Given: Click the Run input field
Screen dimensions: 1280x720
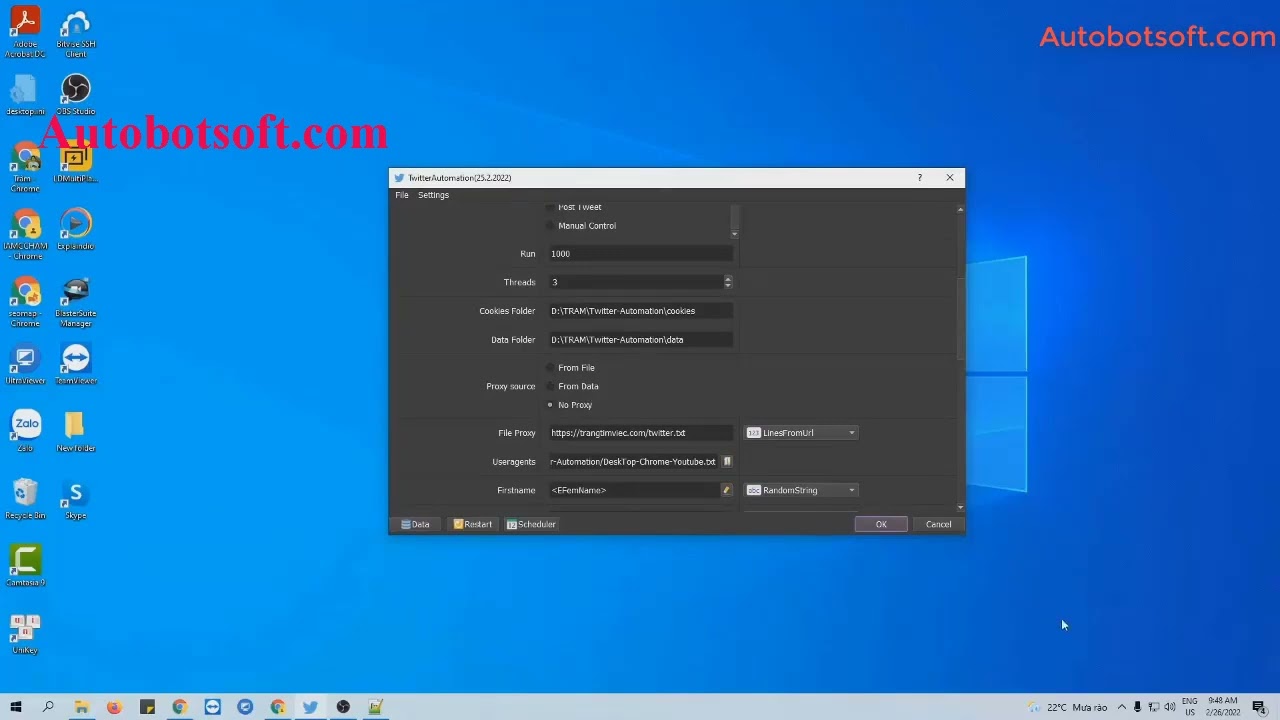Looking at the screenshot, I should click(640, 254).
